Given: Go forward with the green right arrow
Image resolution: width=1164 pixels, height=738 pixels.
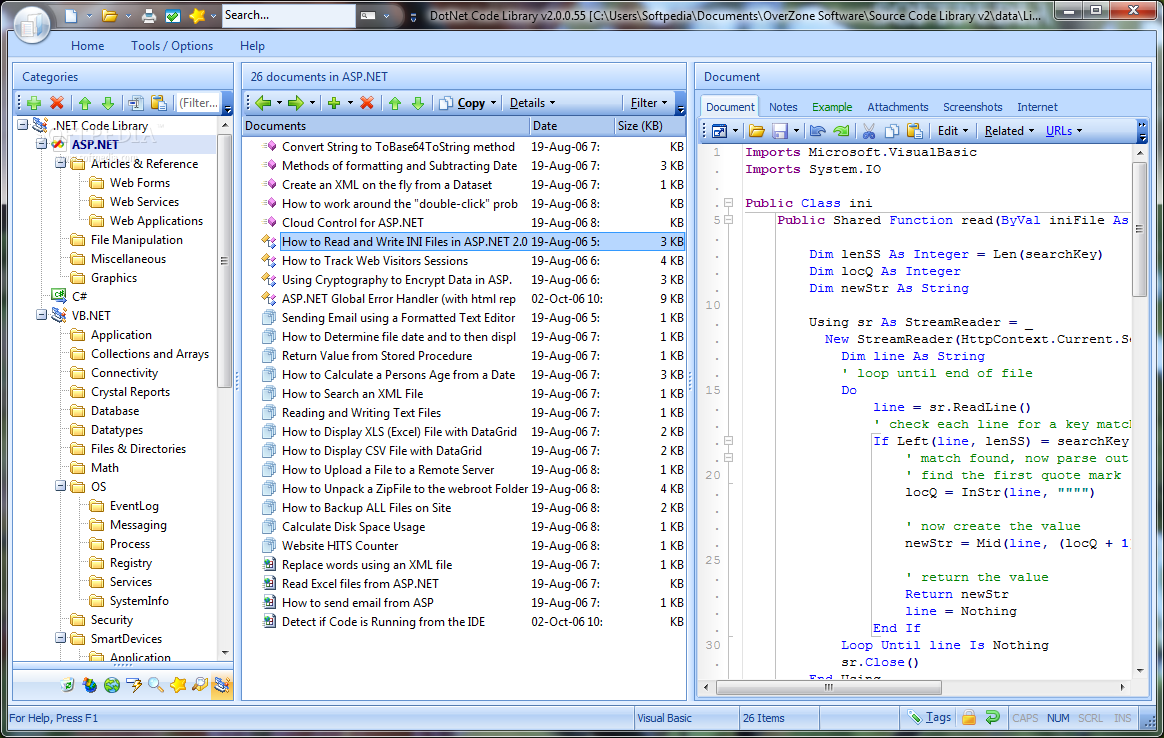Looking at the screenshot, I should click(295, 103).
